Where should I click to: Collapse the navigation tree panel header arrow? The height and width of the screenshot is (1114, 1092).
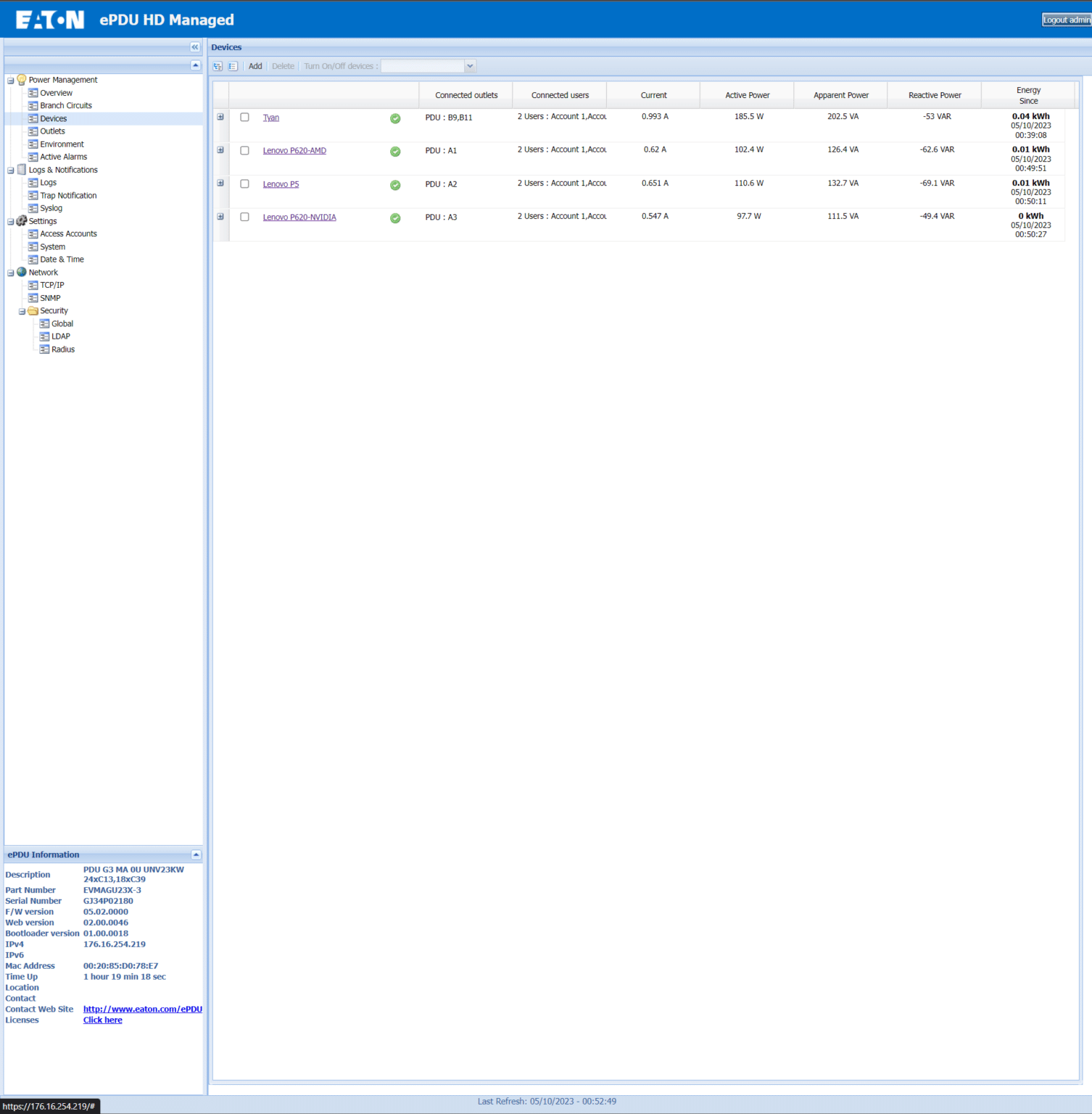coord(195,65)
